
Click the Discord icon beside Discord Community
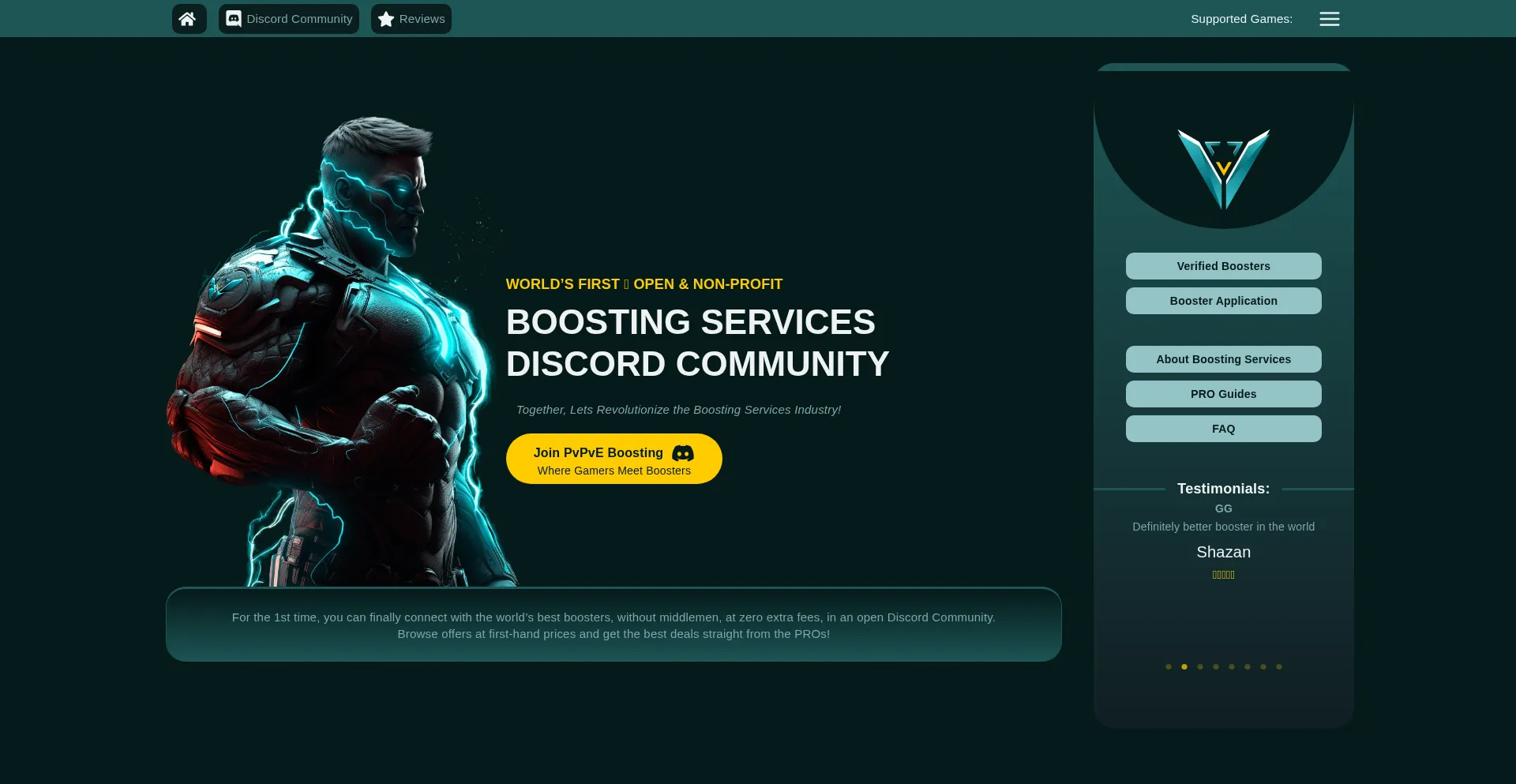[234, 19]
